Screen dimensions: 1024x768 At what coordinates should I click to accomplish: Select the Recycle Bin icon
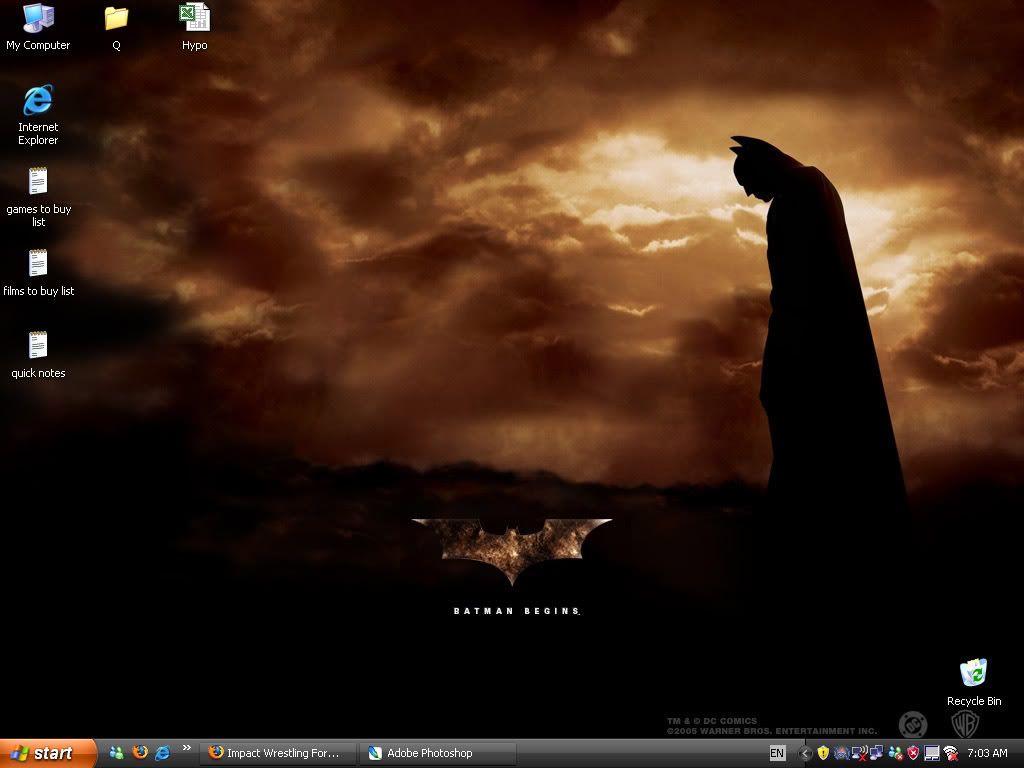[x=974, y=683]
